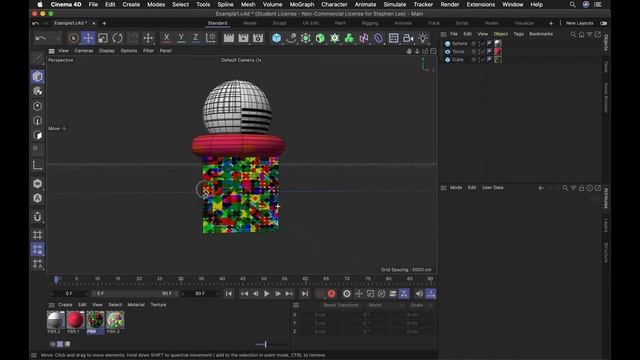Switch to the Standard layout tab
Image resolution: width=640 pixels, height=360 pixels.
tap(217, 23)
